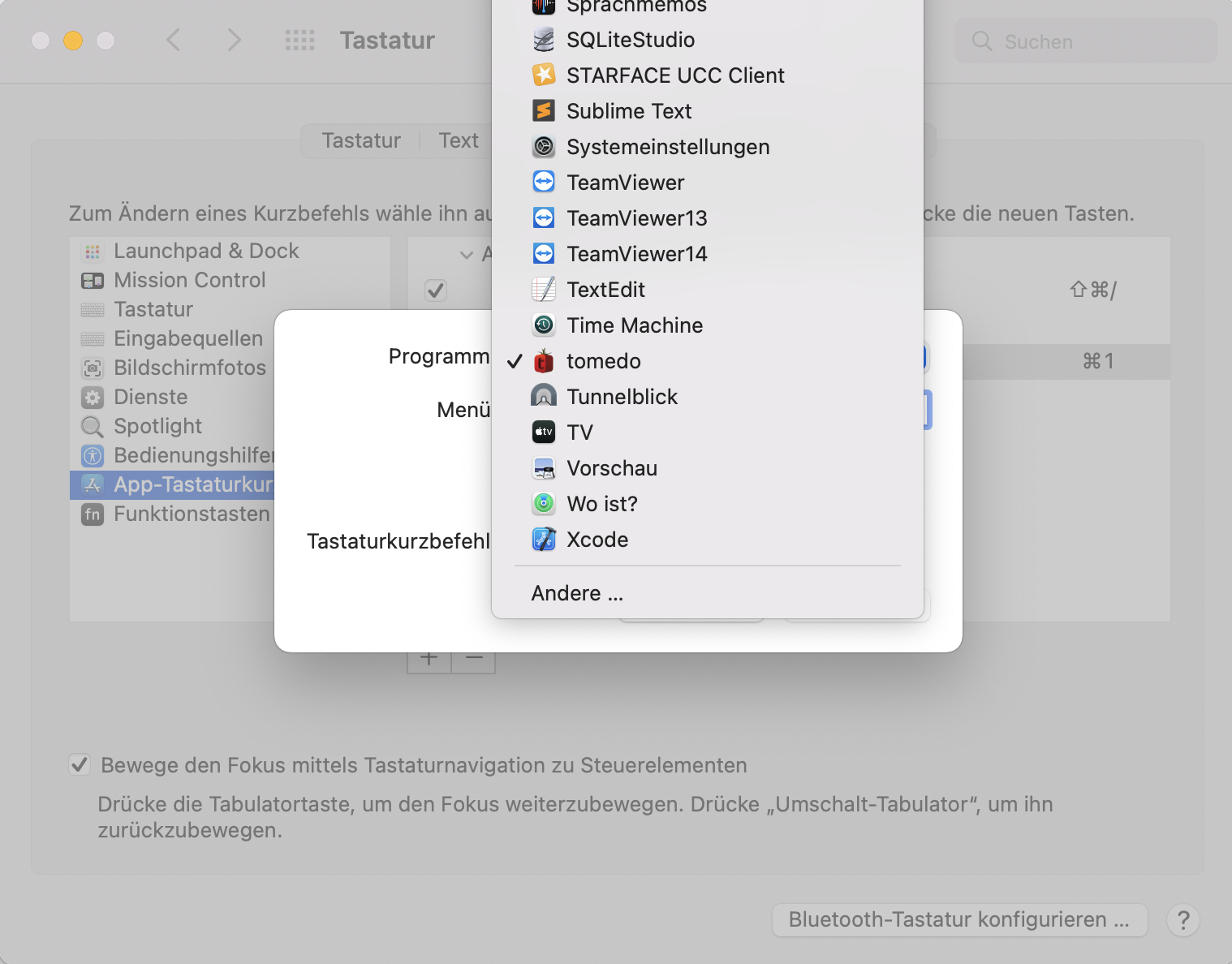Collapse the shortcut list disclosure chevron
1232x964 pixels.
[467, 255]
